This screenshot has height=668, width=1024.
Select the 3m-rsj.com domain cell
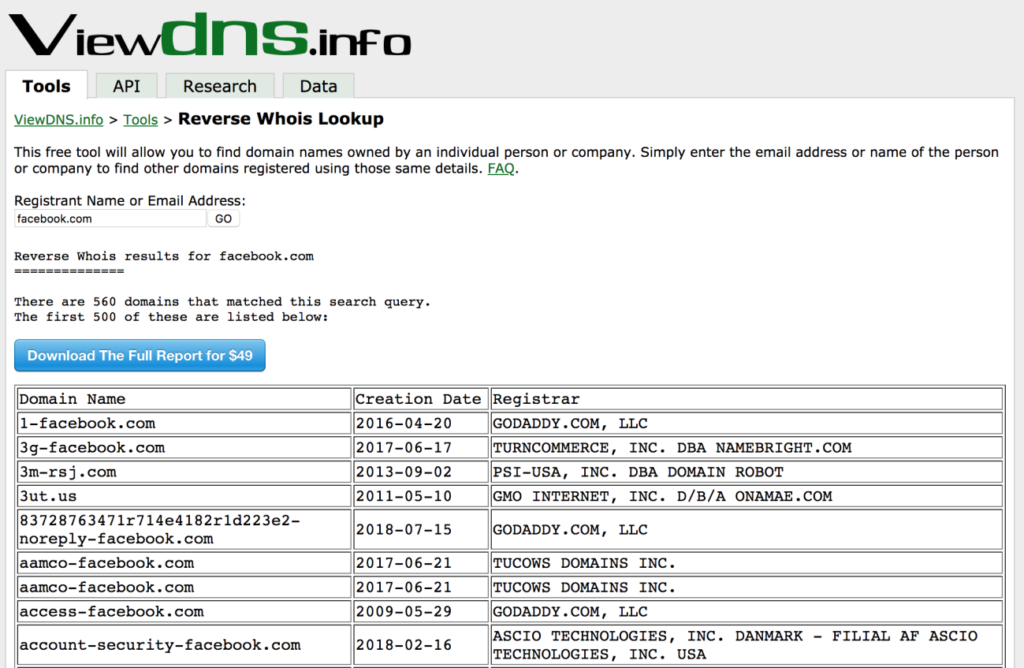pyautogui.click(x=184, y=471)
